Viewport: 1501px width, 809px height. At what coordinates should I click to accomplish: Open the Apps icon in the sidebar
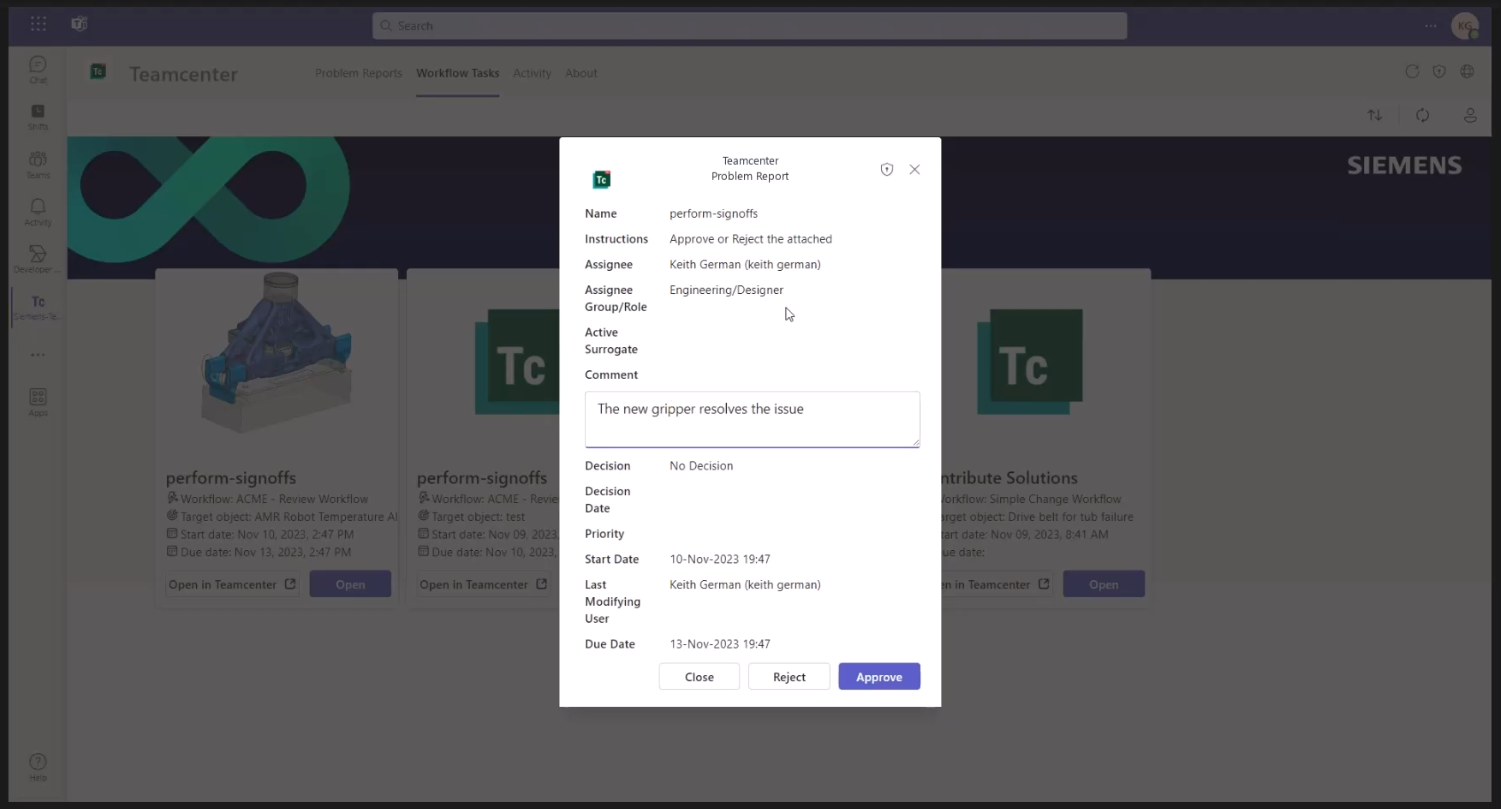tap(37, 399)
